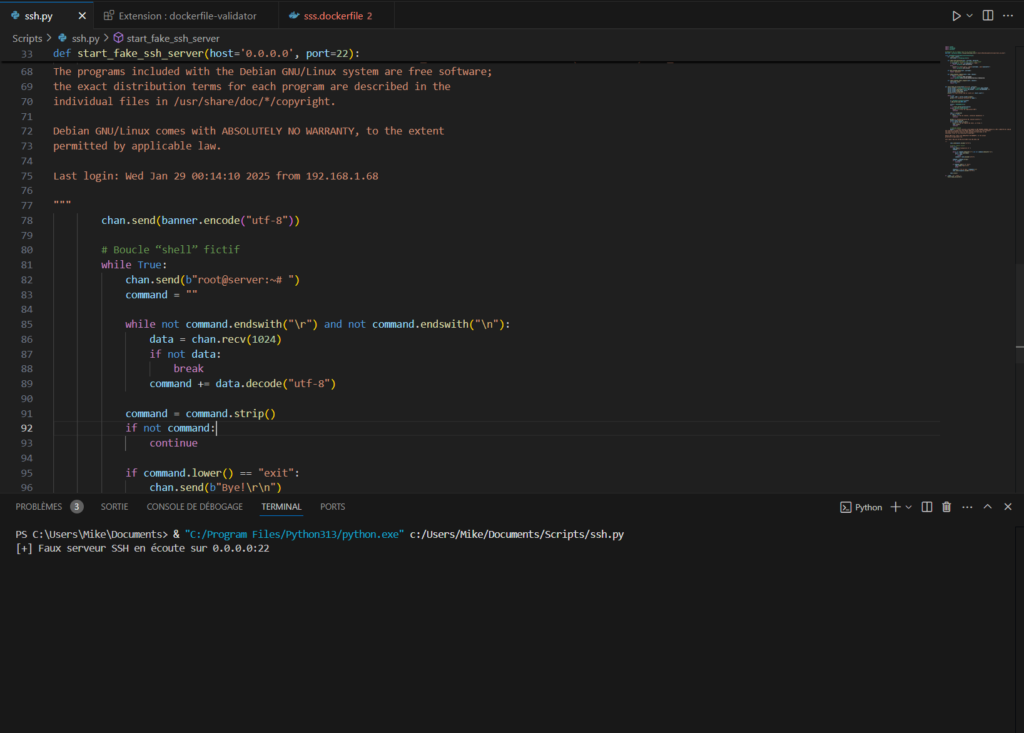The image size is (1024, 733).
Task: Click chan.send(banner.encode) on line 78
Action: tap(200, 220)
